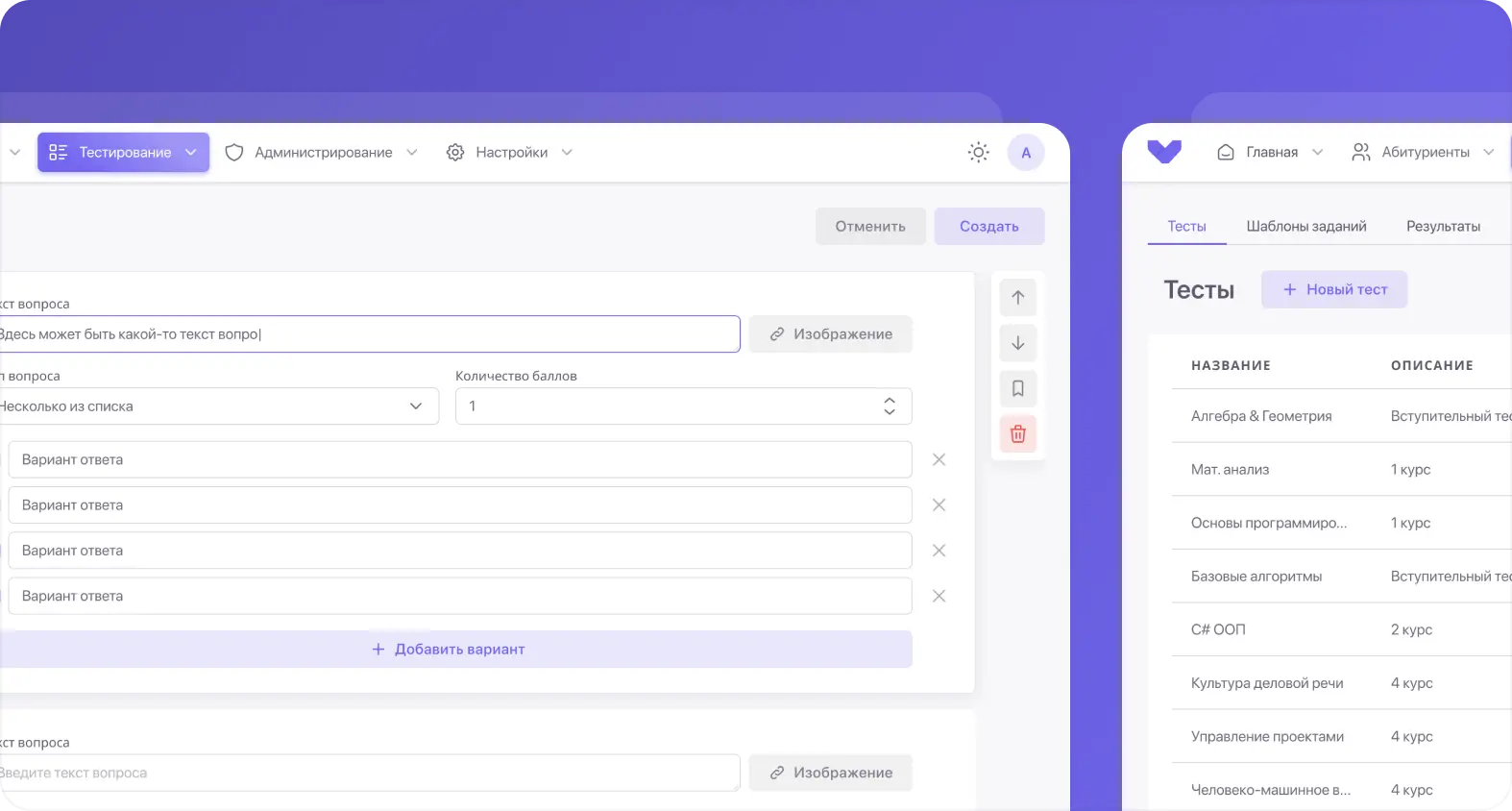Viewport: 1512px width, 811px height.
Task: Open the "Несколько из списка" question type dropdown
Action: 219,406
